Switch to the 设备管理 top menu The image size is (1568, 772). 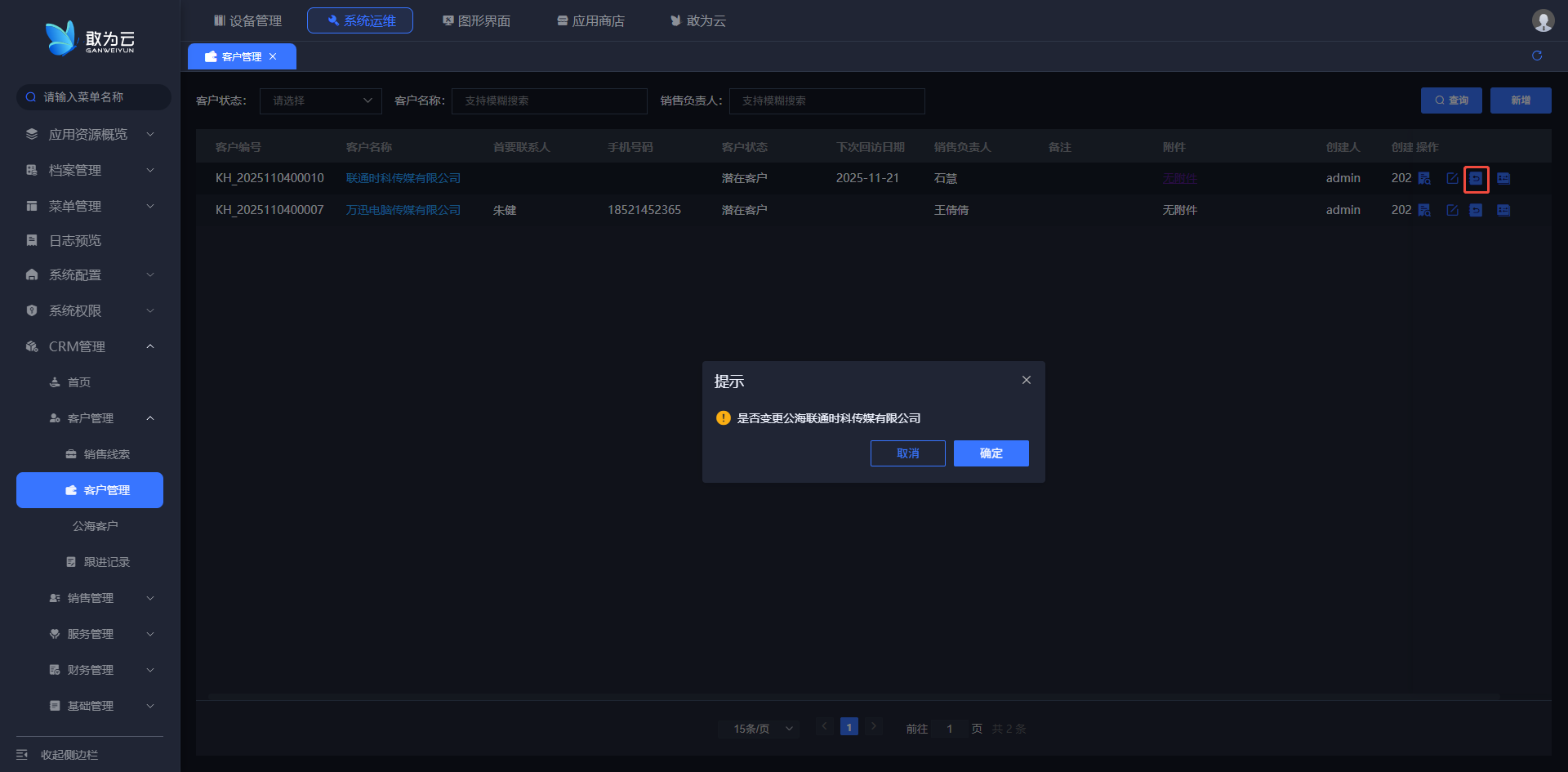point(247,20)
